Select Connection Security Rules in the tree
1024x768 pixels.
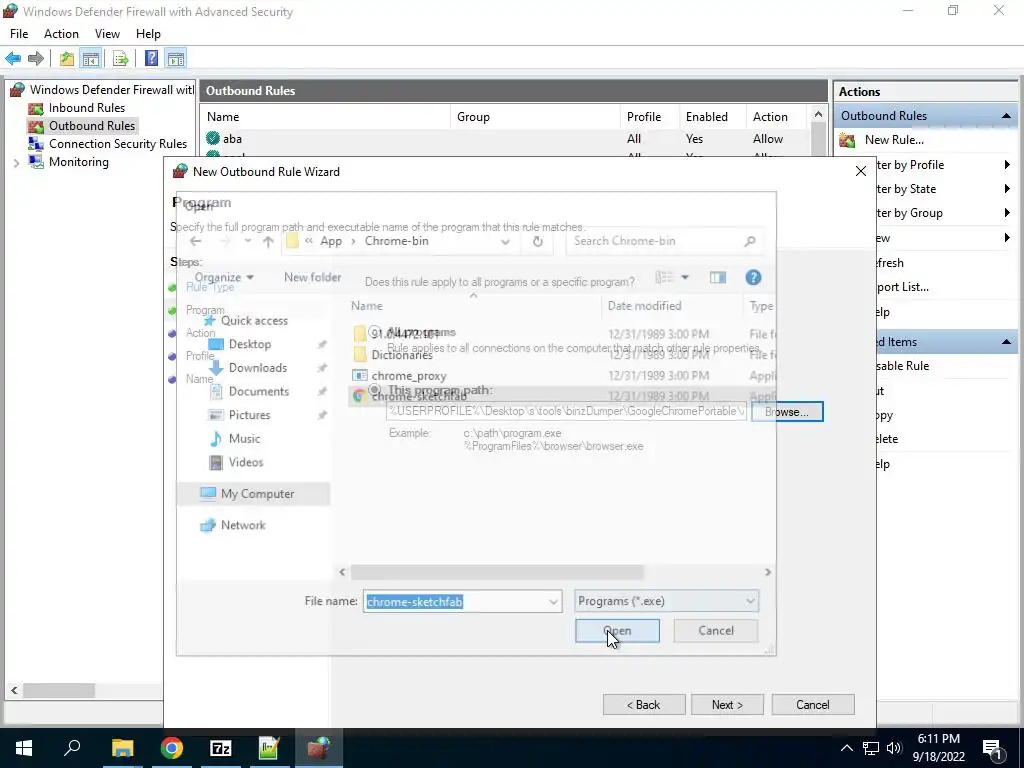(x=118, y=144)
